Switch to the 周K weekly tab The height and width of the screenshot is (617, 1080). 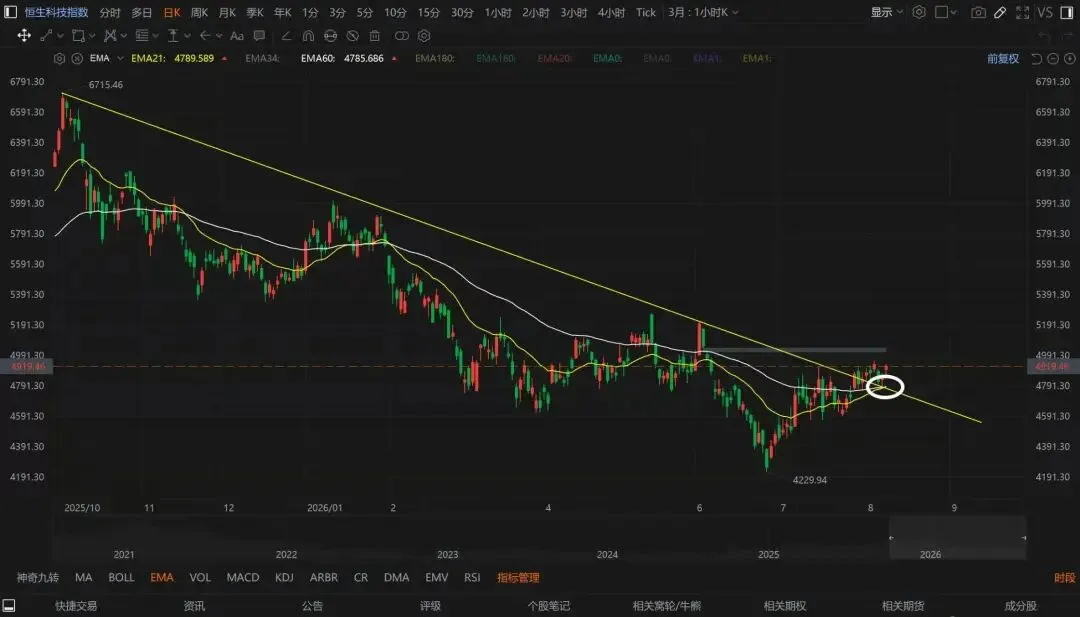pos(199,12)
